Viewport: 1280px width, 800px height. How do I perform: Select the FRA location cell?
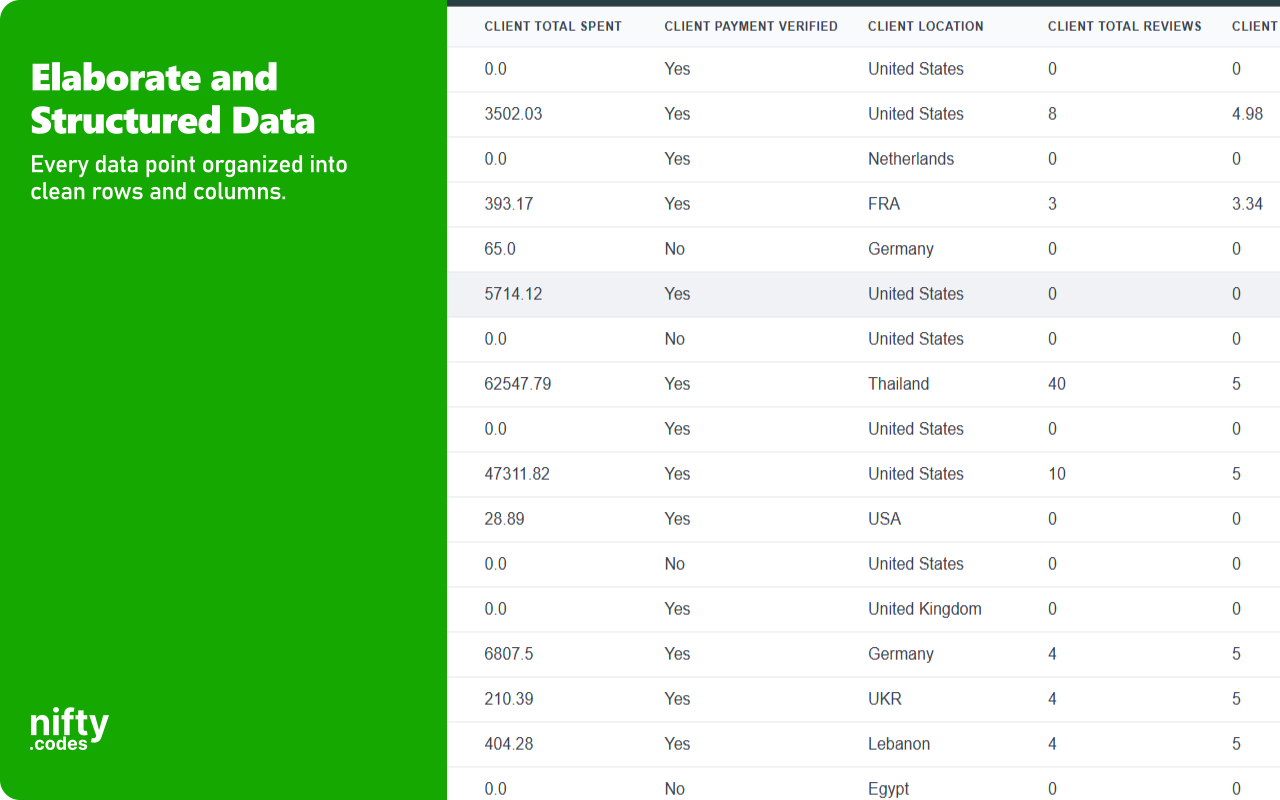(883, 203)
